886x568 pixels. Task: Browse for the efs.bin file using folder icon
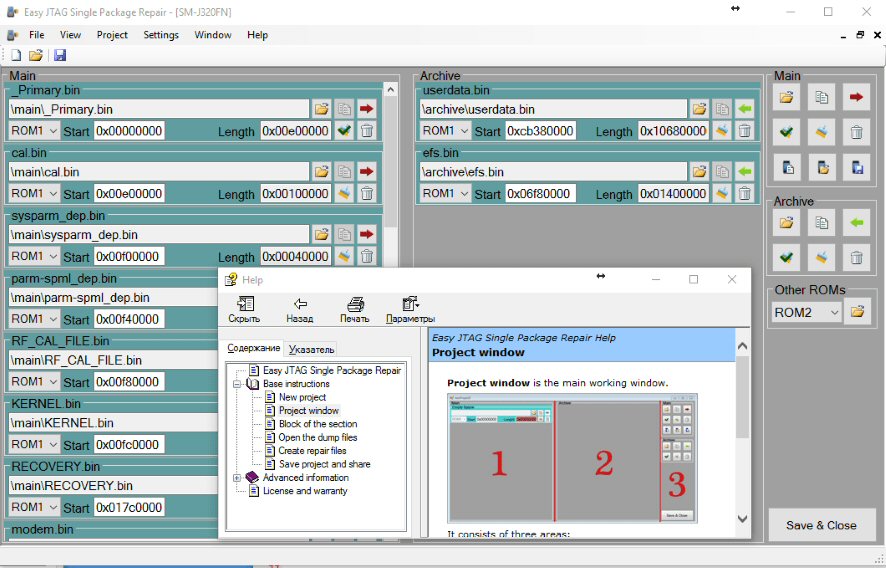click(x=699, y=171)
